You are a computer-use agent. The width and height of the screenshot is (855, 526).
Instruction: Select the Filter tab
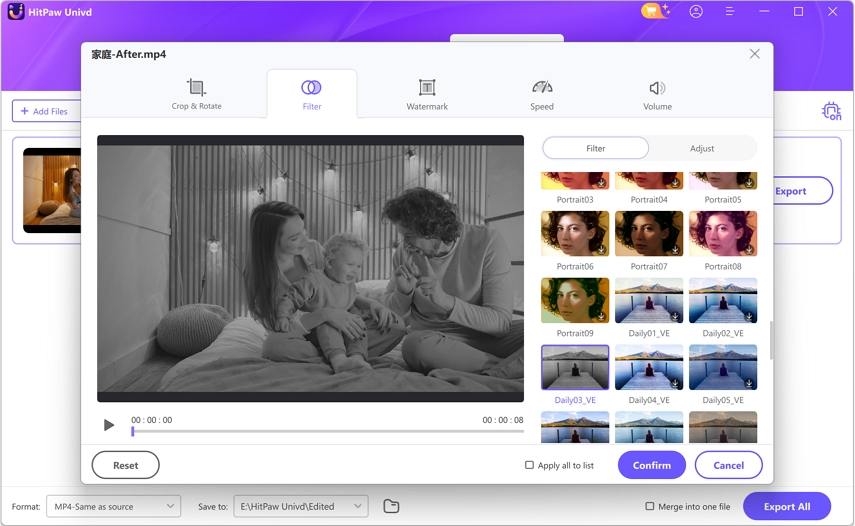coord(312,94)
